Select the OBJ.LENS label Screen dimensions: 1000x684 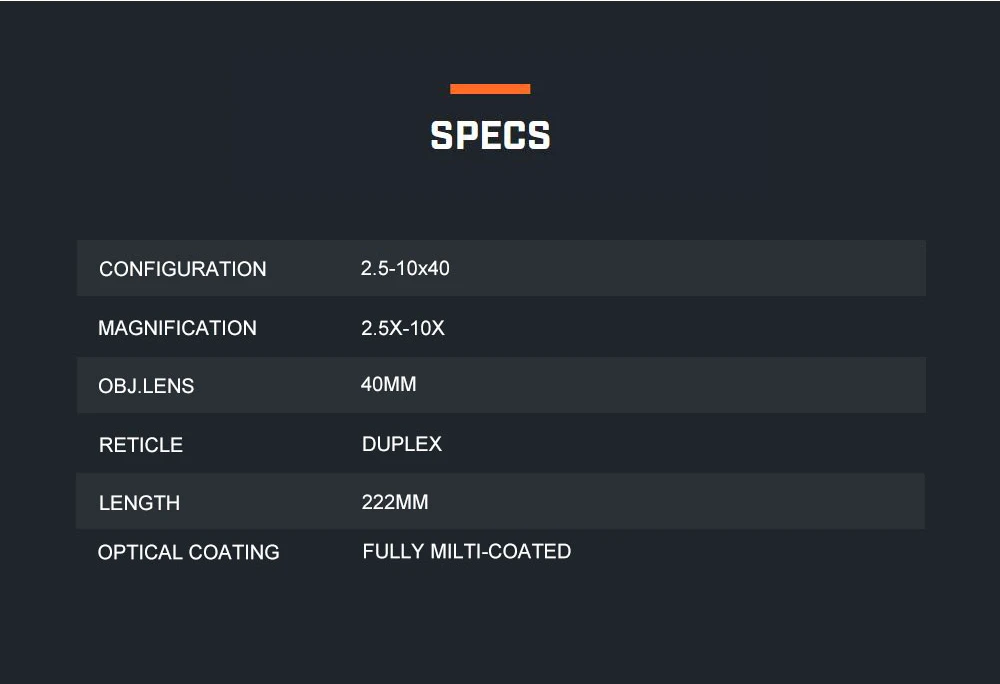[x=146, y=386]
